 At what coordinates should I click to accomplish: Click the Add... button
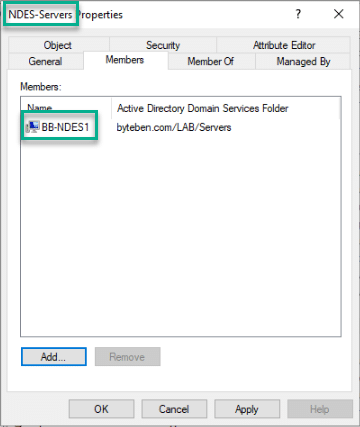pos(54,357)
